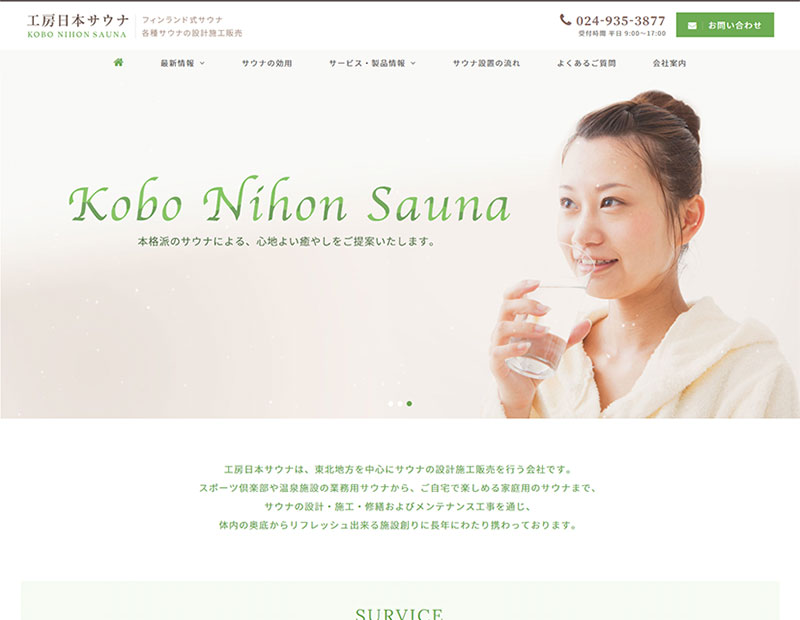This screenshot has height=620, width=800.
Task: Click the envelope icon on contact button
Action: pos(692,25)
